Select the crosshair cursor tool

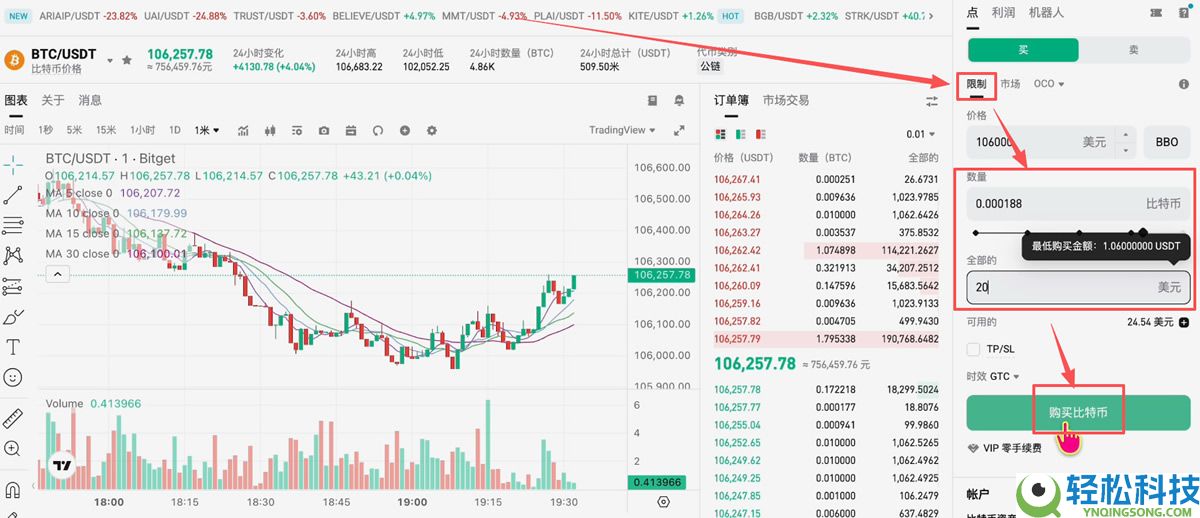13,161
